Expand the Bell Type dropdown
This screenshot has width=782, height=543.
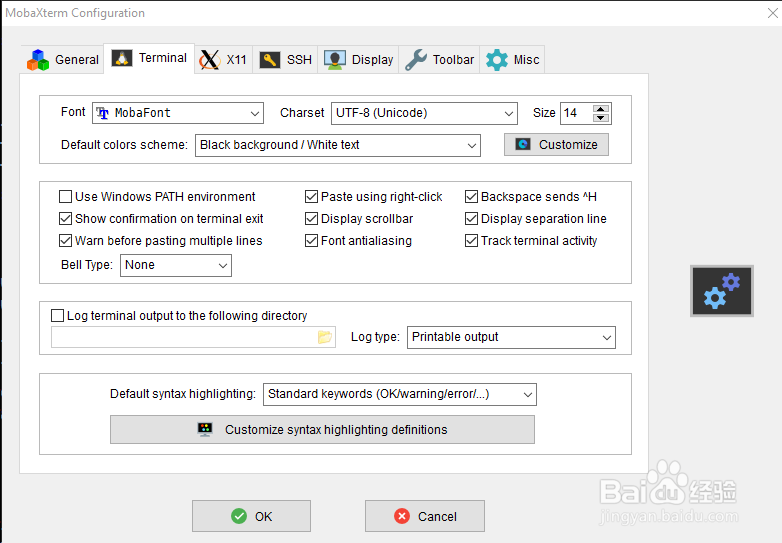point(176,265)
